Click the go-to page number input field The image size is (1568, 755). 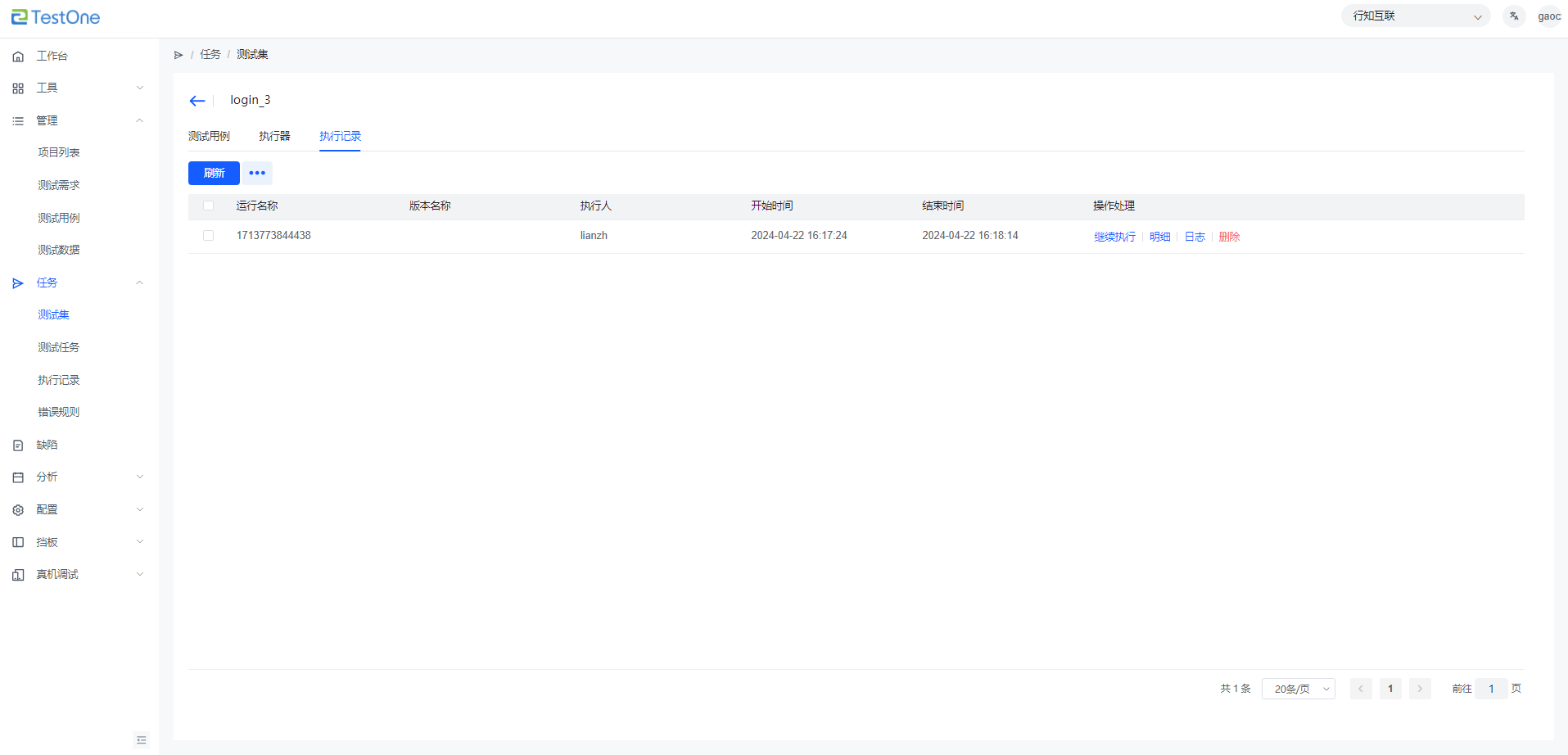1491,689
